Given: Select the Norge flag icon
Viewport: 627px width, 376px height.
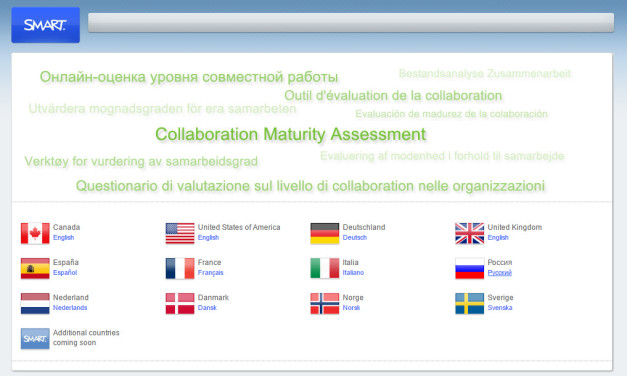Looking at the screenshot, I should click(325, 304).
